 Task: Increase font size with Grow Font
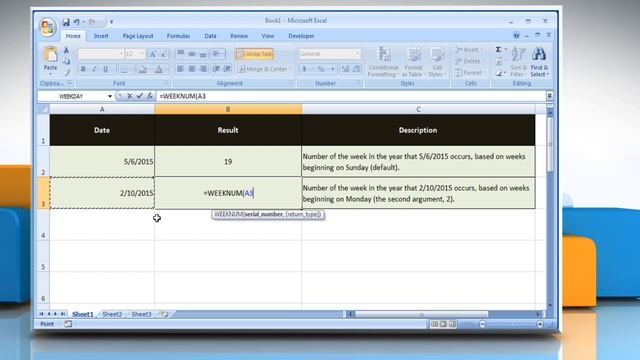[x=153, y=54]
